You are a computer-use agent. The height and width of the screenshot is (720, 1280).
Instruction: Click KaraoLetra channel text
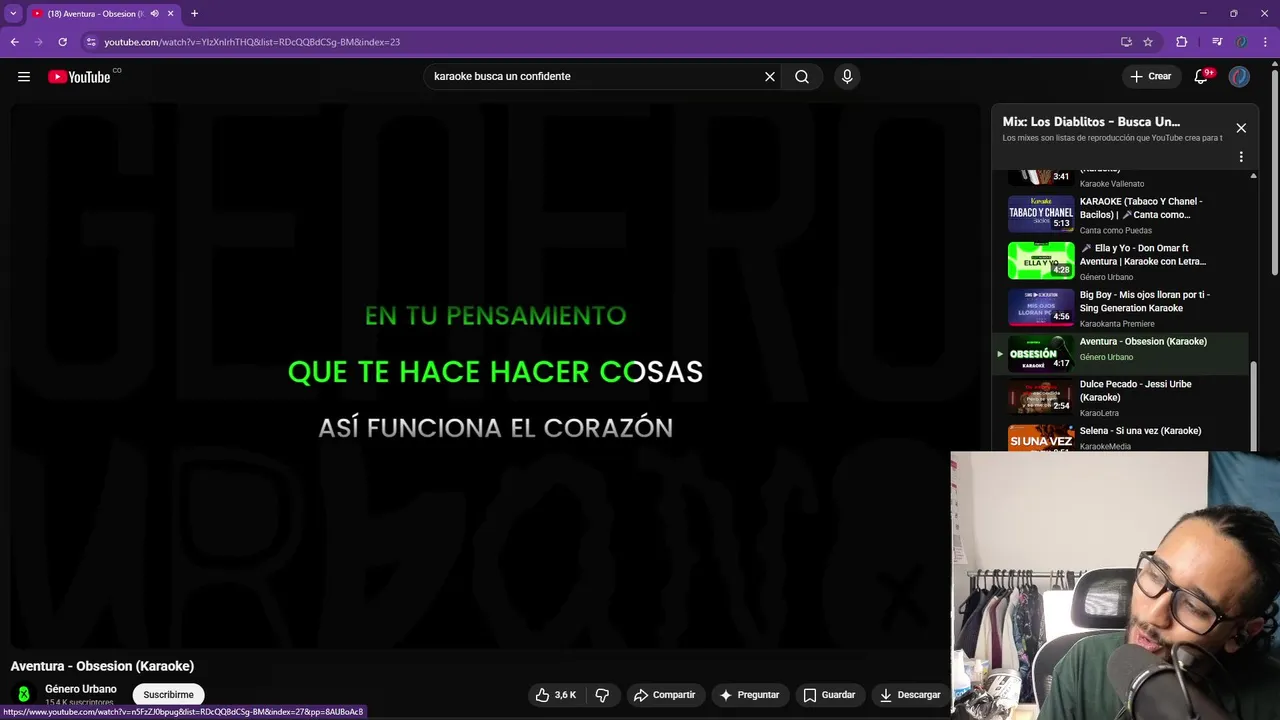1099,413
